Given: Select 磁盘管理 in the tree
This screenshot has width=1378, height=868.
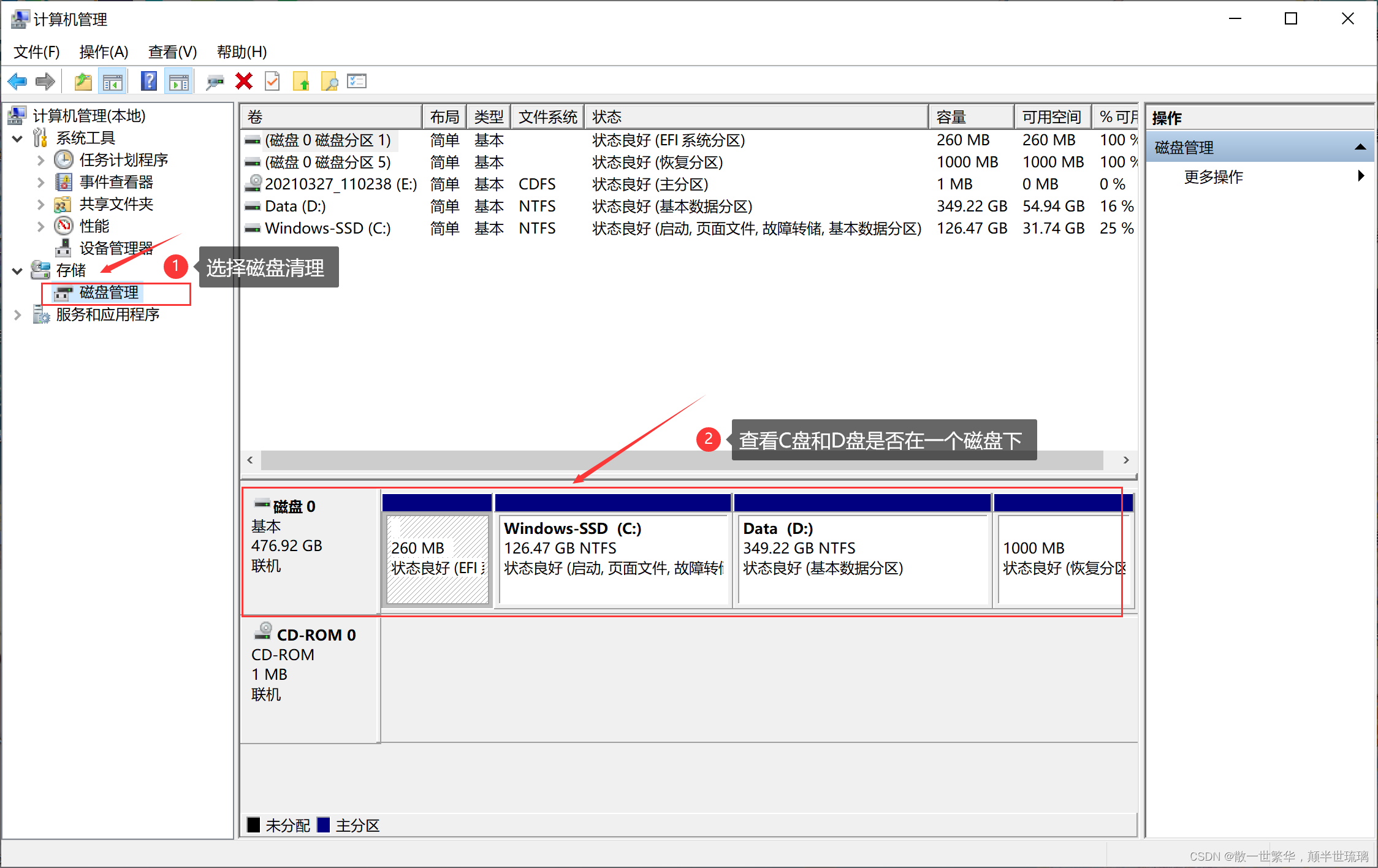Looking at the screenshot, I should click(x=109, y=292).
